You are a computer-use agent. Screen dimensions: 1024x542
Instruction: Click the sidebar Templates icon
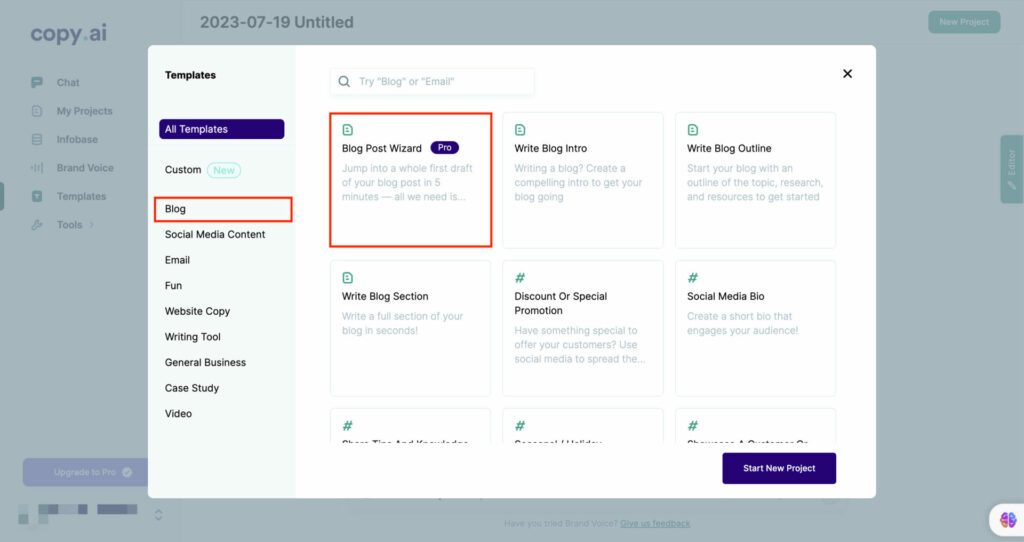tap(37, 196)
